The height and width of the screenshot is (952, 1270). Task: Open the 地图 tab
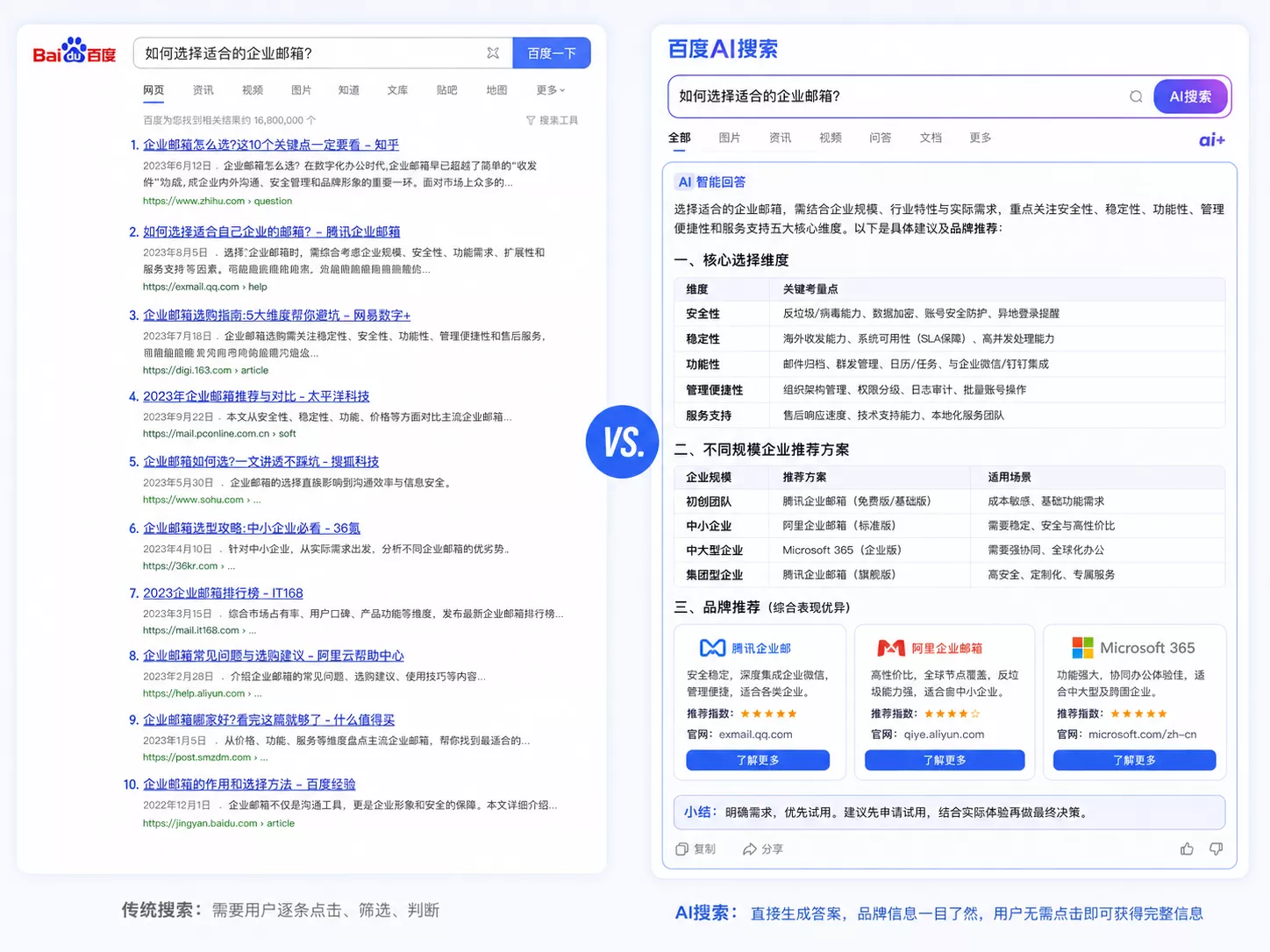click(496, 89)
